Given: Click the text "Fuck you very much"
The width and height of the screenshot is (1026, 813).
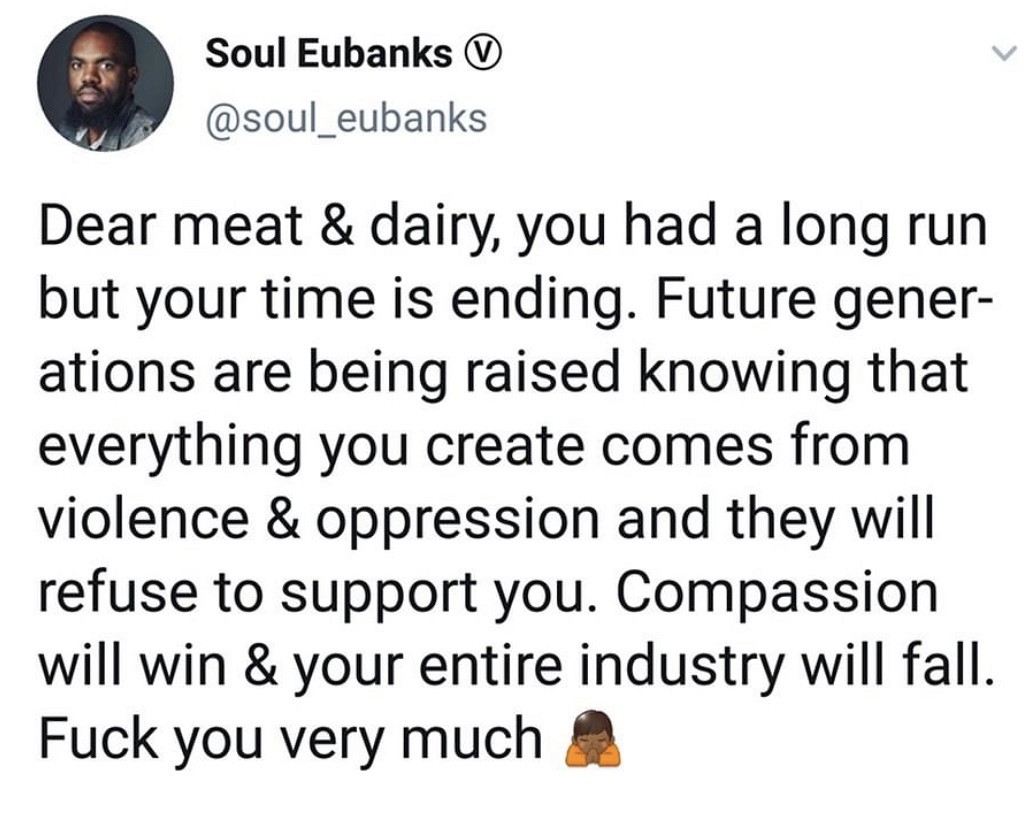Looking at the screenshot, I should click(288, 738).
